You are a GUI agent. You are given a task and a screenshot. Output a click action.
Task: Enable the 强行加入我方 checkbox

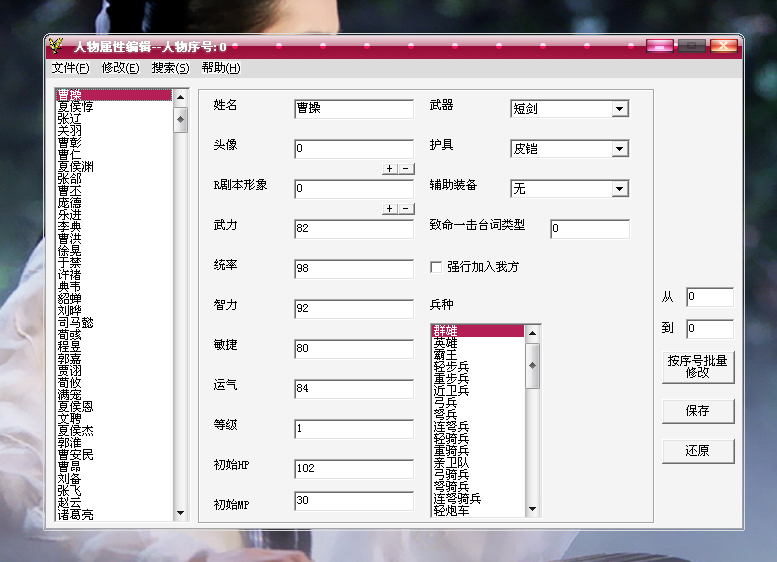tap(436, 267)
